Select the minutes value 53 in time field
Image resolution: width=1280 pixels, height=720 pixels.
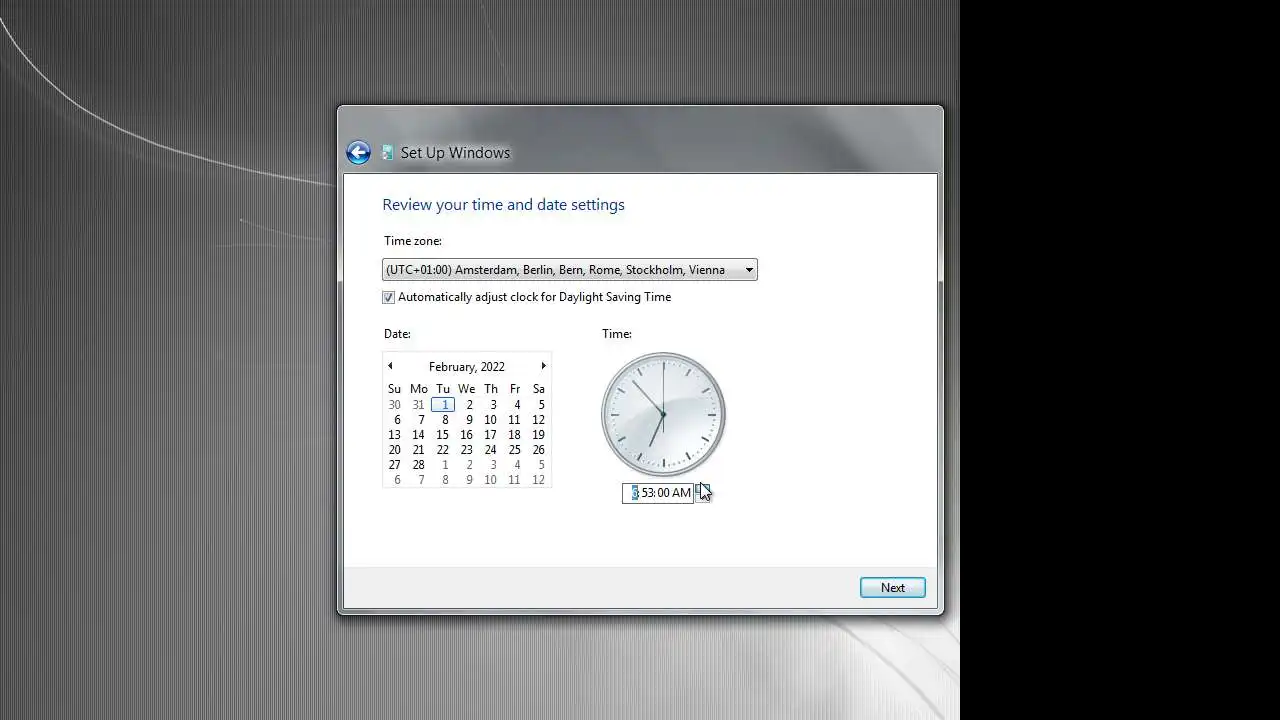point(647,493)
